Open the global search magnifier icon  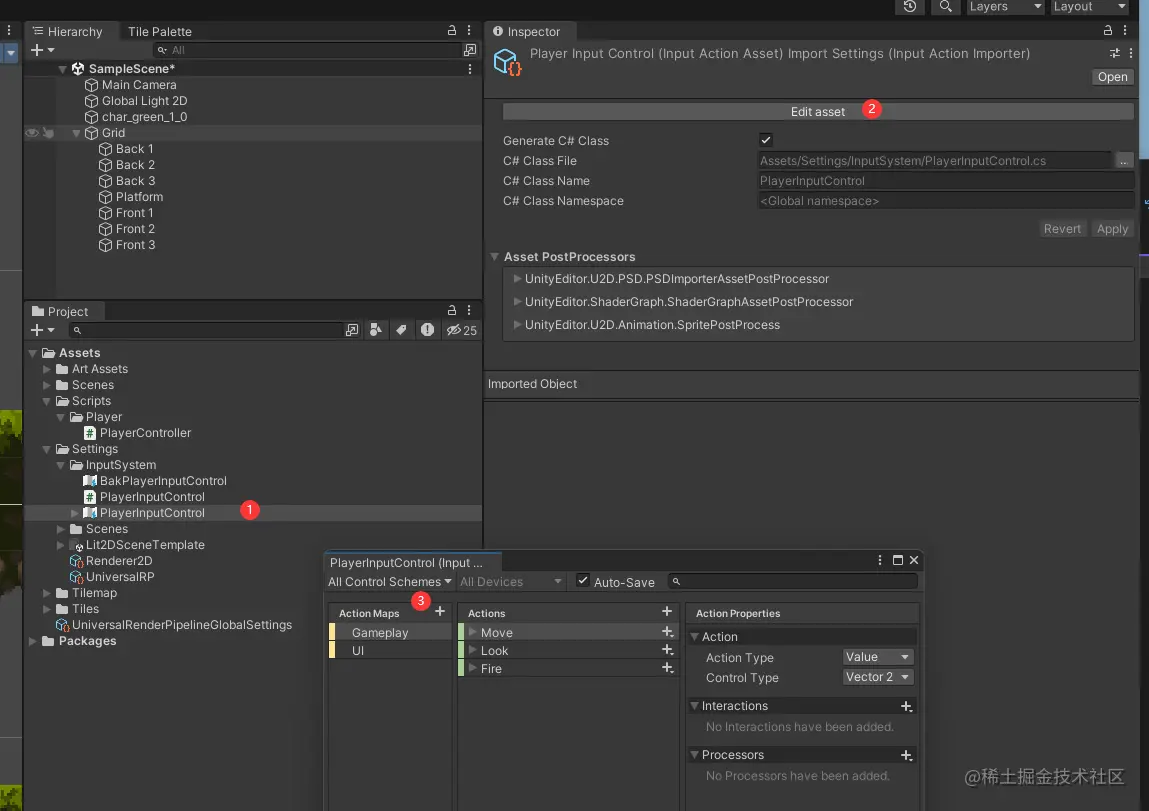tap(945, 7)
